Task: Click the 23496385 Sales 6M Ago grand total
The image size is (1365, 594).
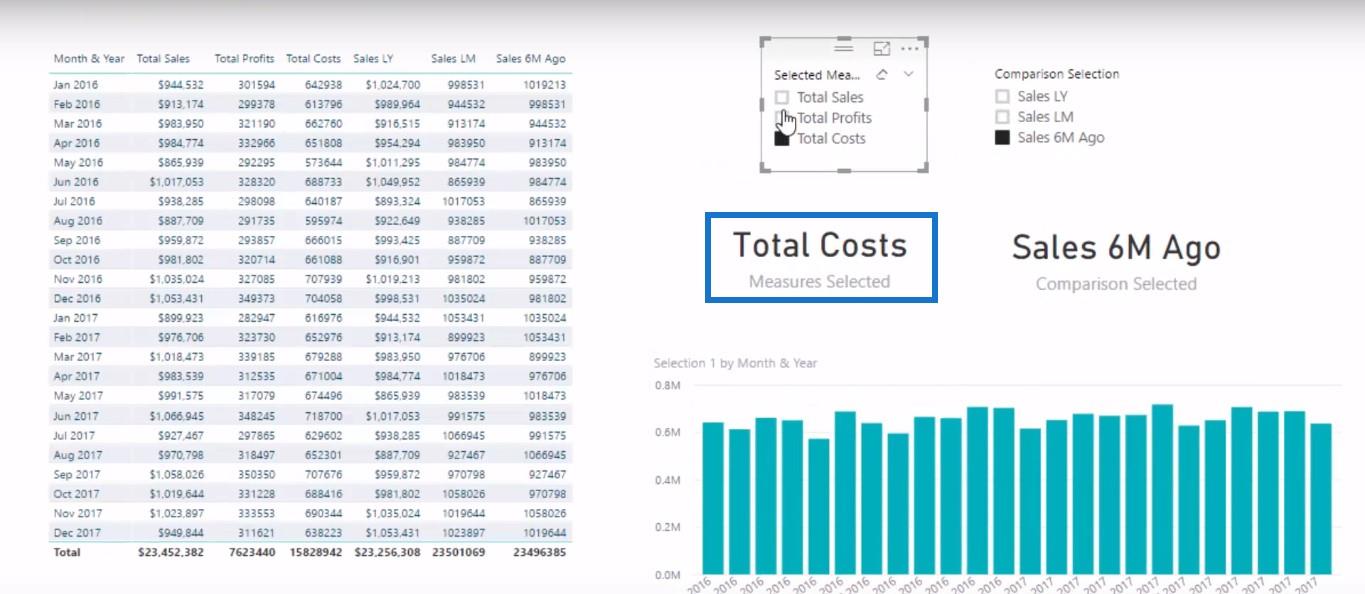Action: click(538, 552)
